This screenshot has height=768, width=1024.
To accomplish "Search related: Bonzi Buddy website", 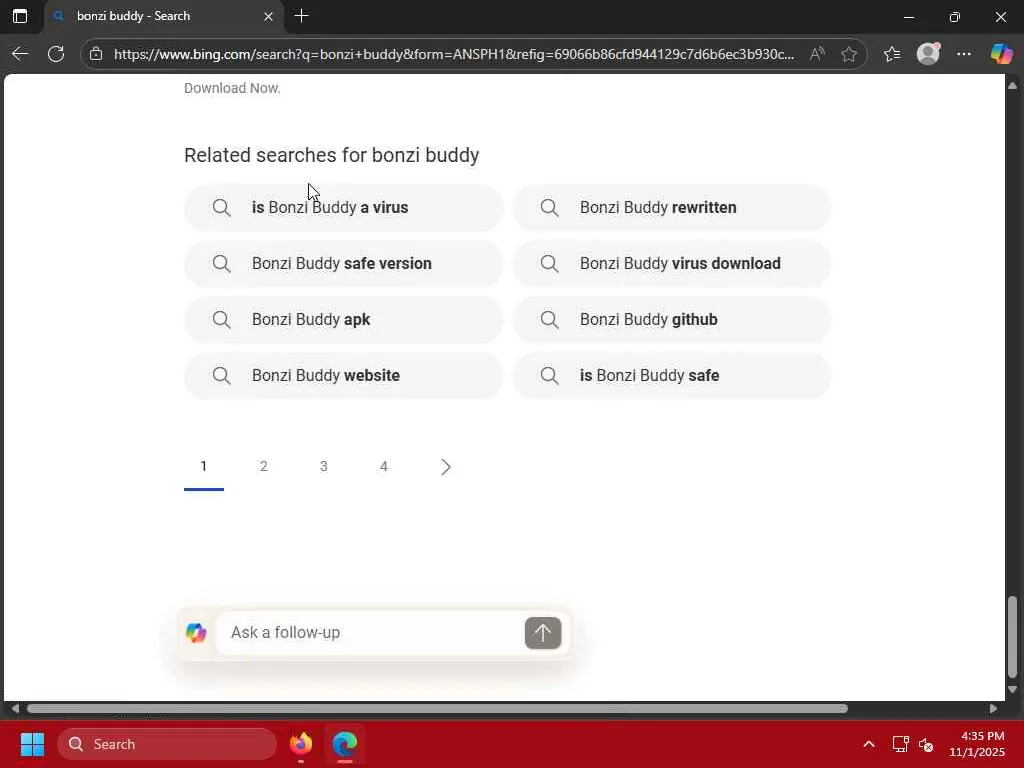I will 344,376.
